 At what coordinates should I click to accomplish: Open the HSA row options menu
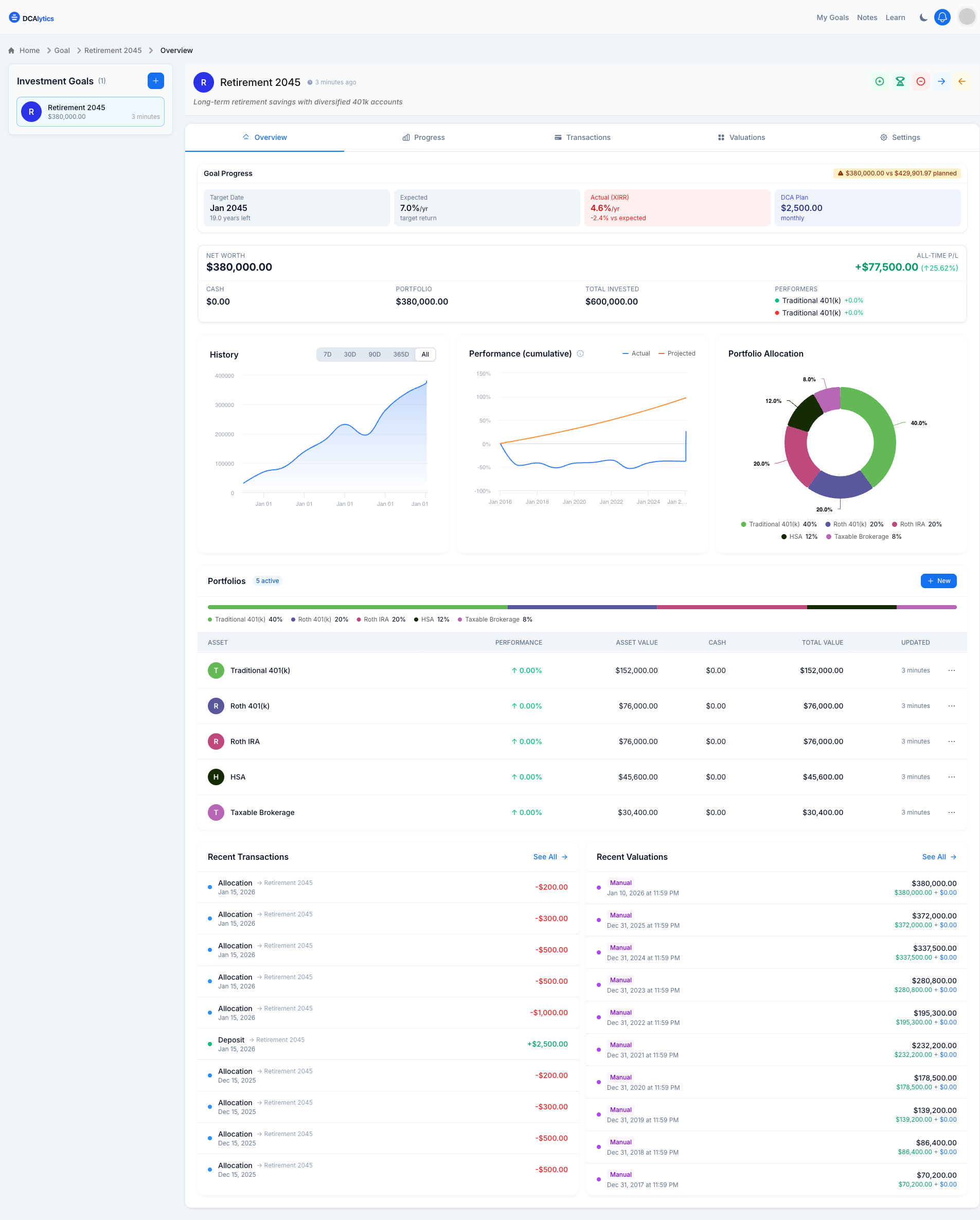pyautogui.click(x=952, y=777)
